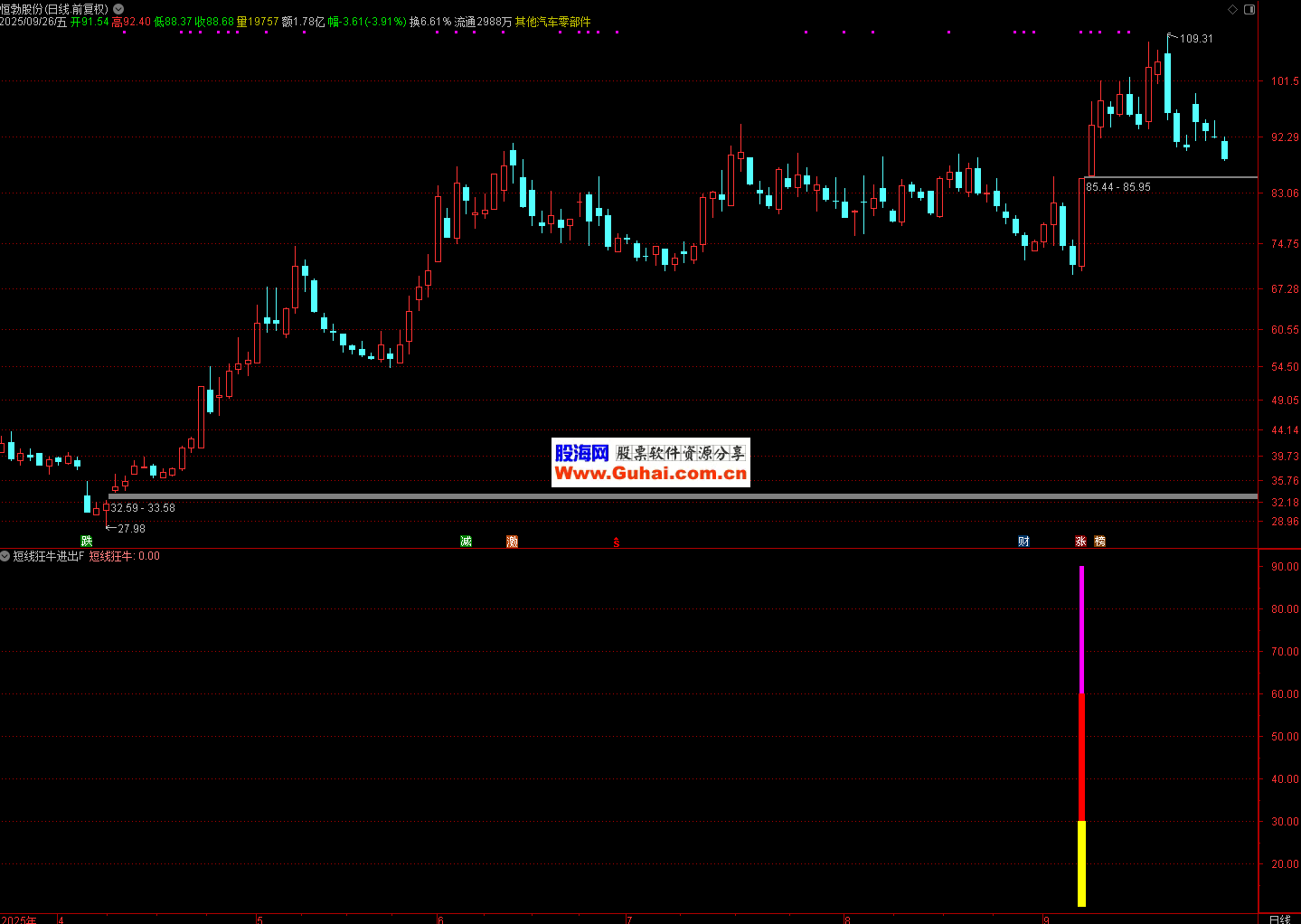Click the orange 榜 marker icon
Viewport: 1301px width, 924px height.
click(x=1099, y=542)
